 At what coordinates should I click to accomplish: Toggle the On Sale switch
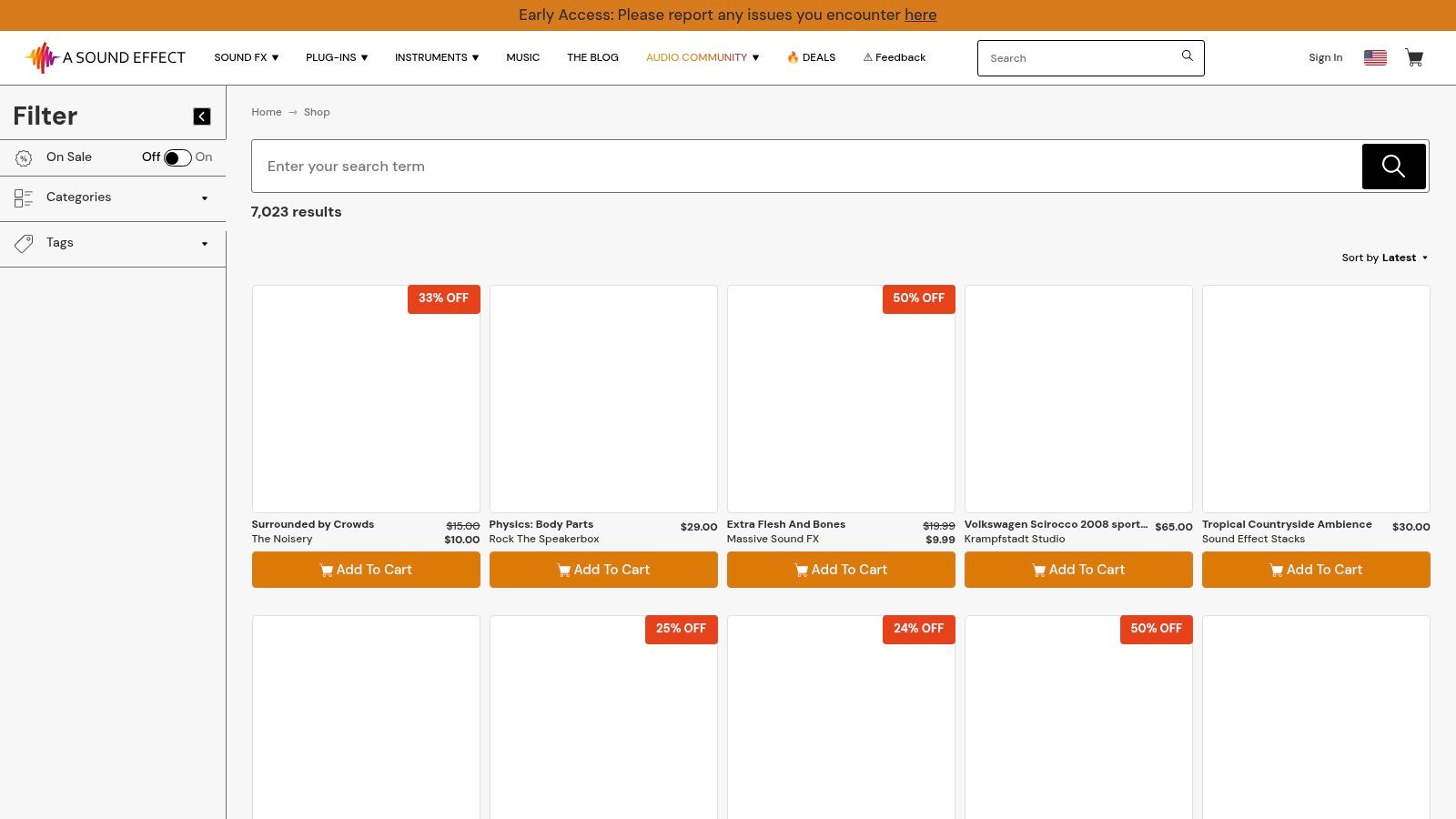point(177,157)
